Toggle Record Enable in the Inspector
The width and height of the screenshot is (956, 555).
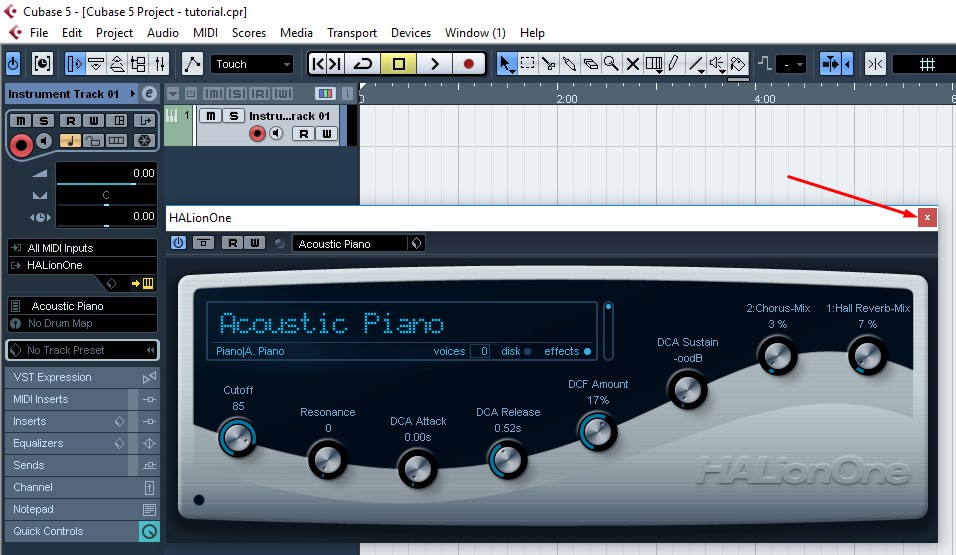[x=21, y=145]
